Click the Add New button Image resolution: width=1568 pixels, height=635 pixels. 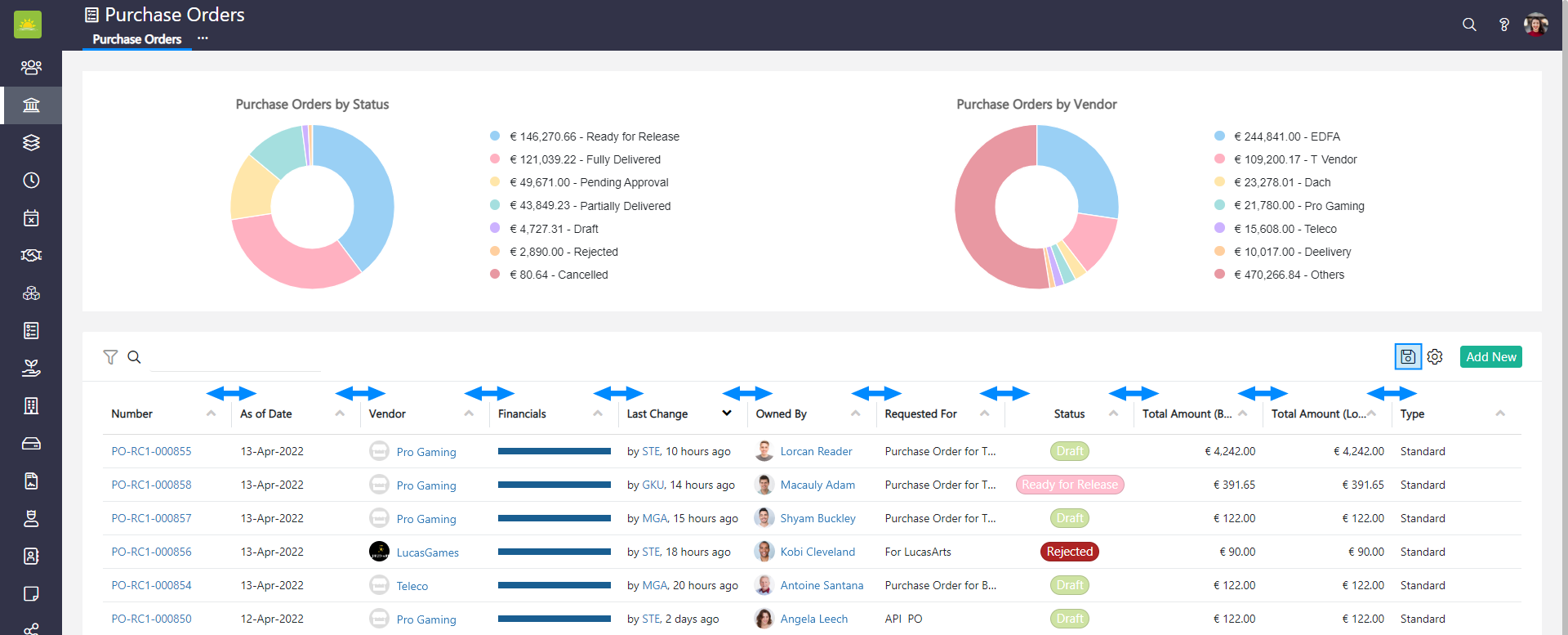pos(1490,357)
